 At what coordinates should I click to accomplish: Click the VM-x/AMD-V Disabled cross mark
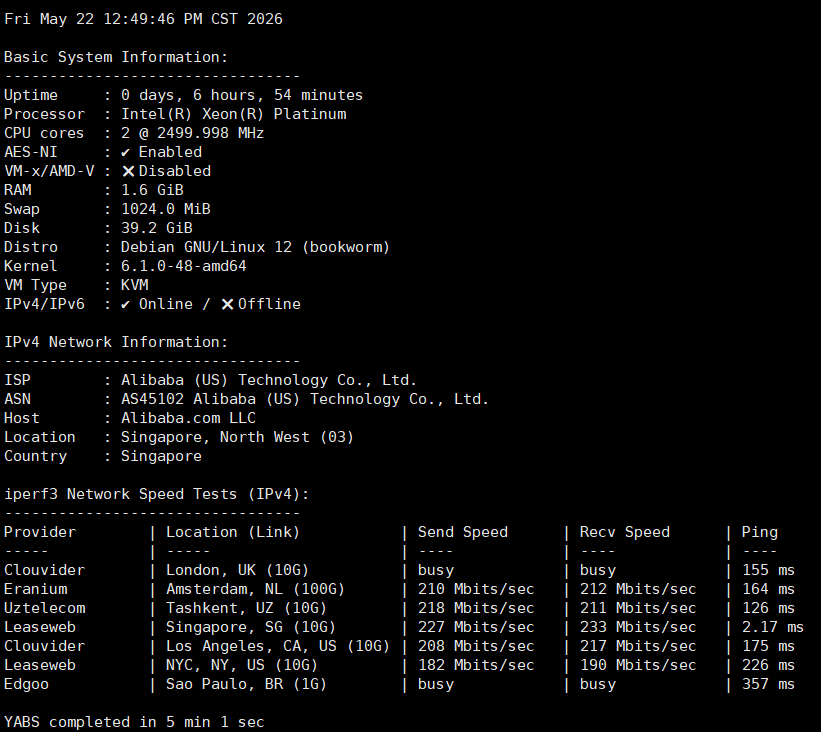(128, 171)
